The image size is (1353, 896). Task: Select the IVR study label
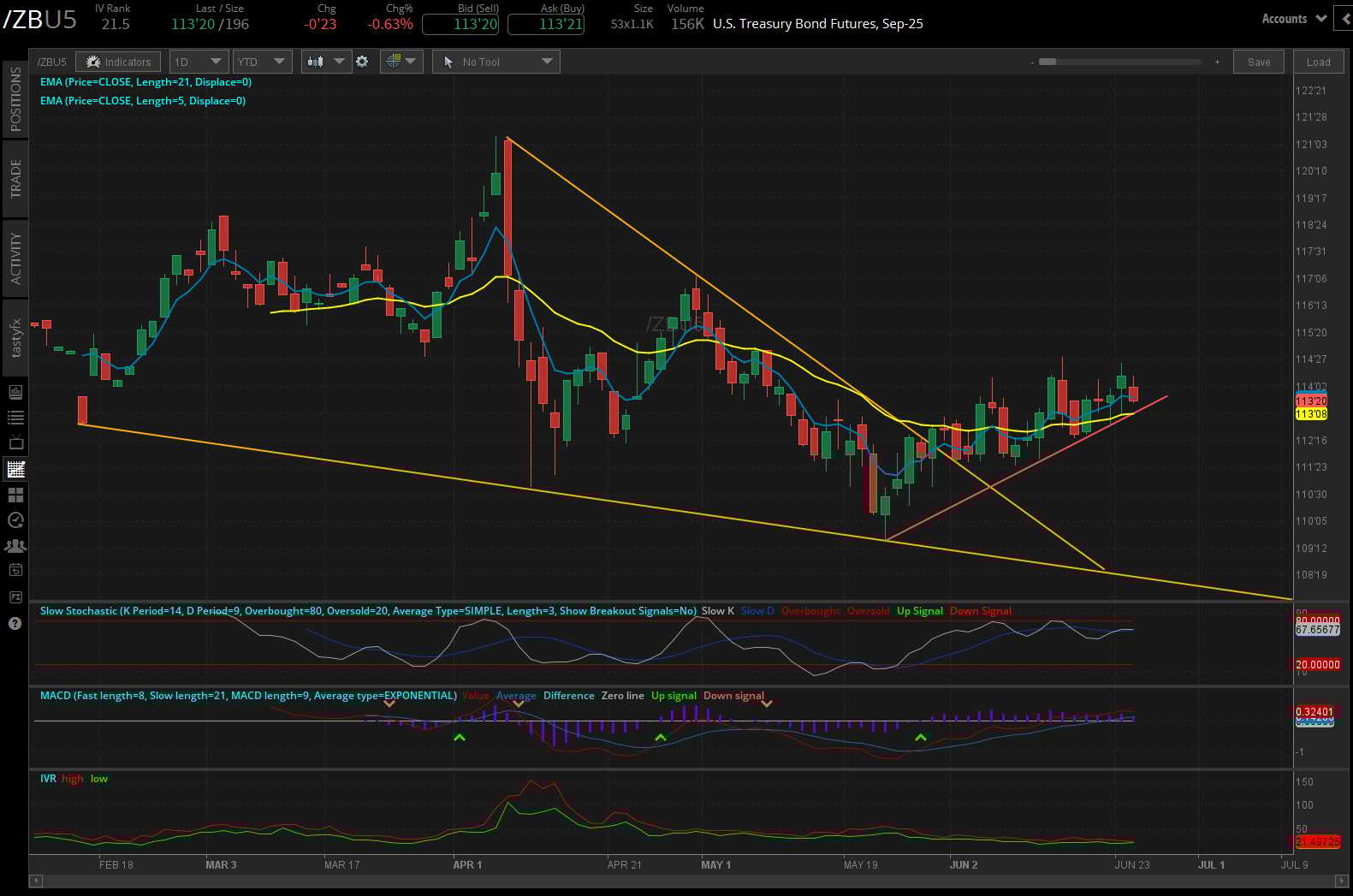(48, 779)
